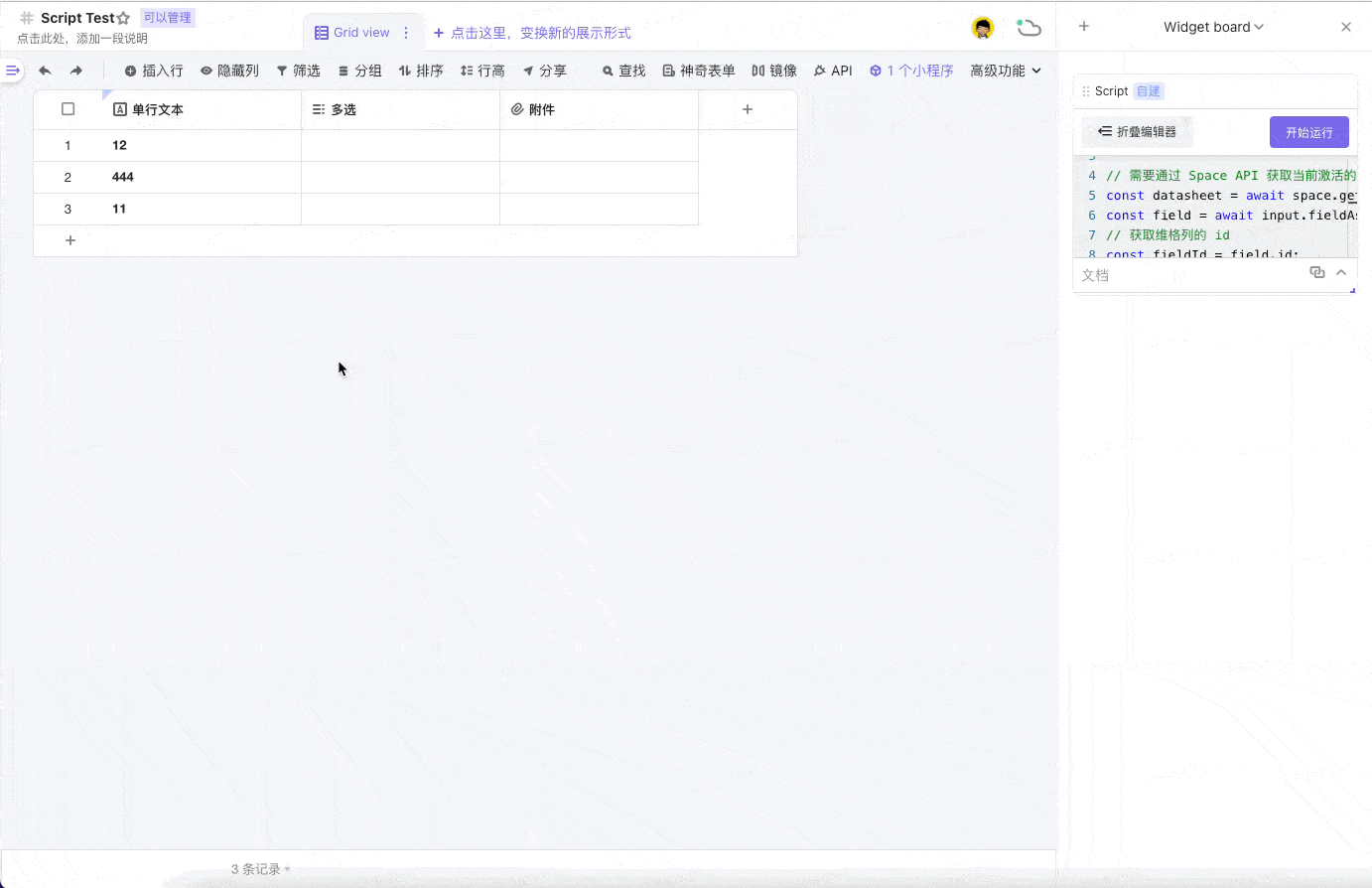This screenshot has height=888, width=1372.
Task: Switch to the Grid view tab
Action: [352, 33]
